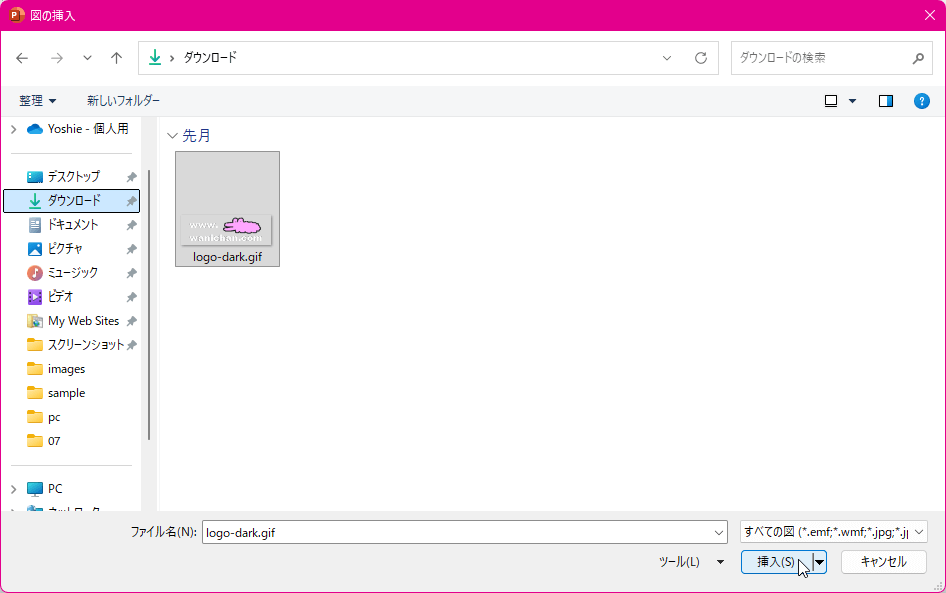
Task: Click the green download icon in address bar
Action: tap(155, 57)
